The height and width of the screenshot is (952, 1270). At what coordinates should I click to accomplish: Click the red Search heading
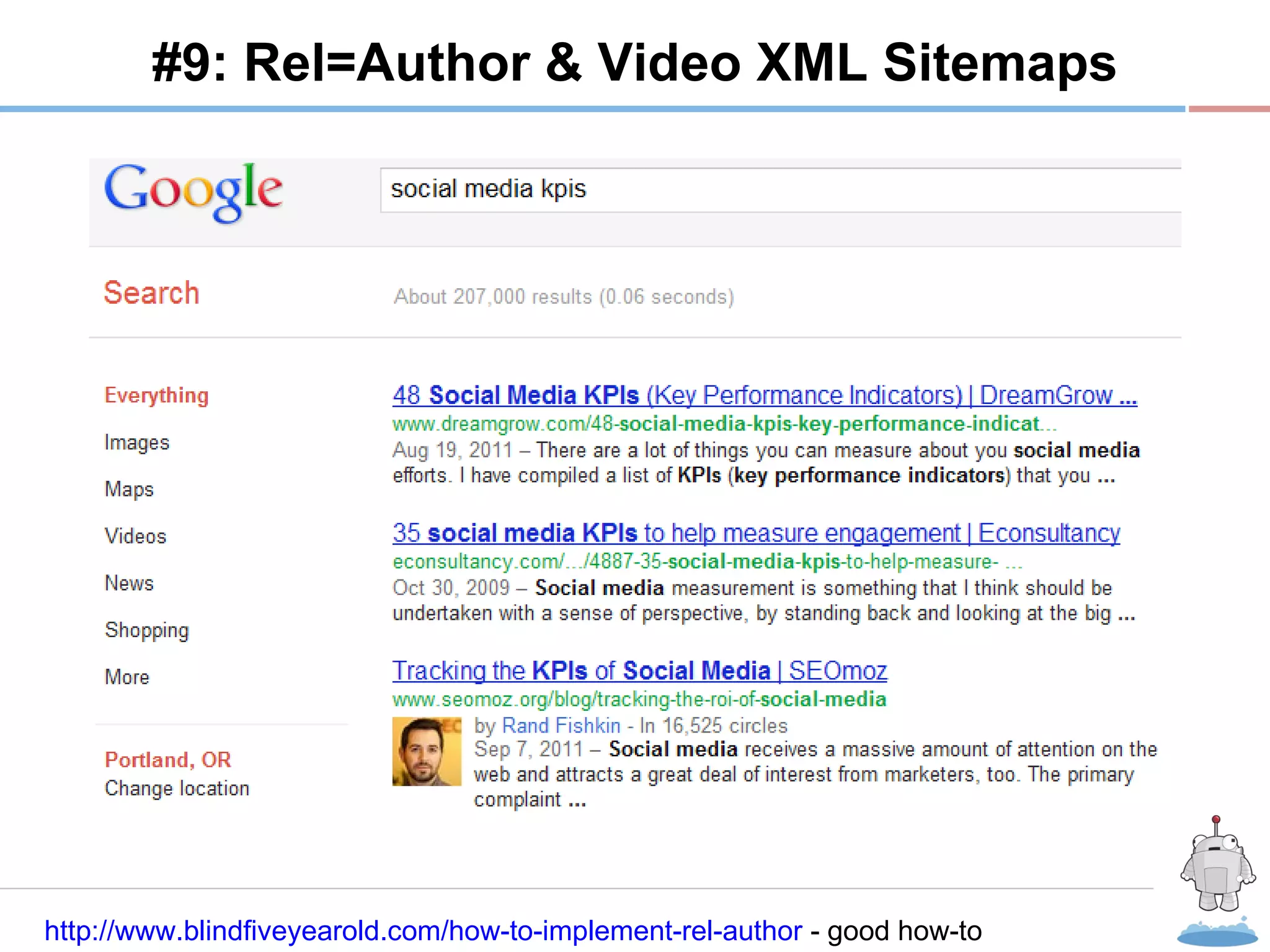pos(151,293)
